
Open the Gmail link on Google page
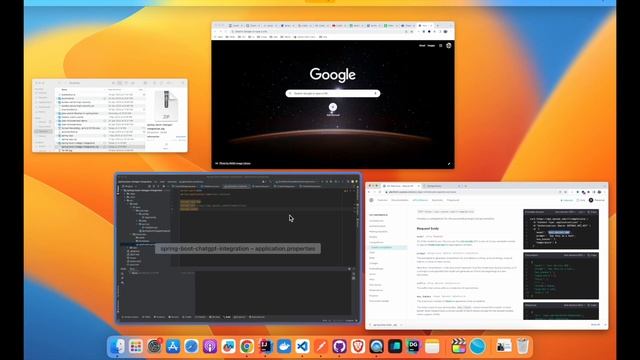[422, 46]
